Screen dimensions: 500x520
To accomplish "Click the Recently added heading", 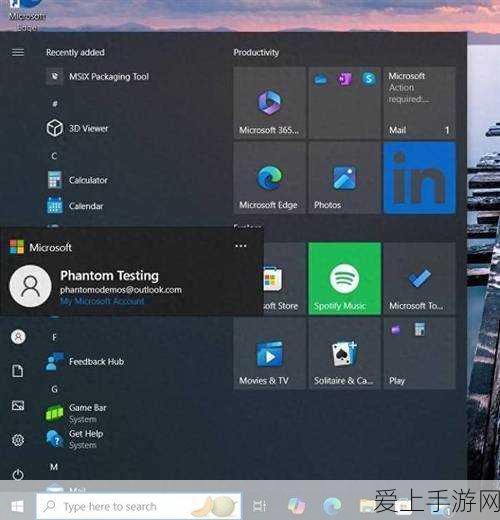I will 75,52.
